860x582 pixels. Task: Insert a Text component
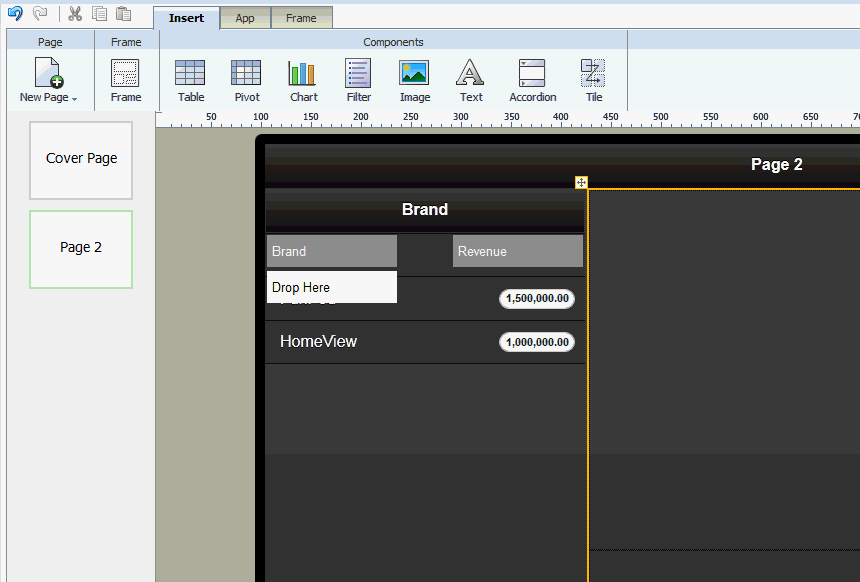[471, 80]
